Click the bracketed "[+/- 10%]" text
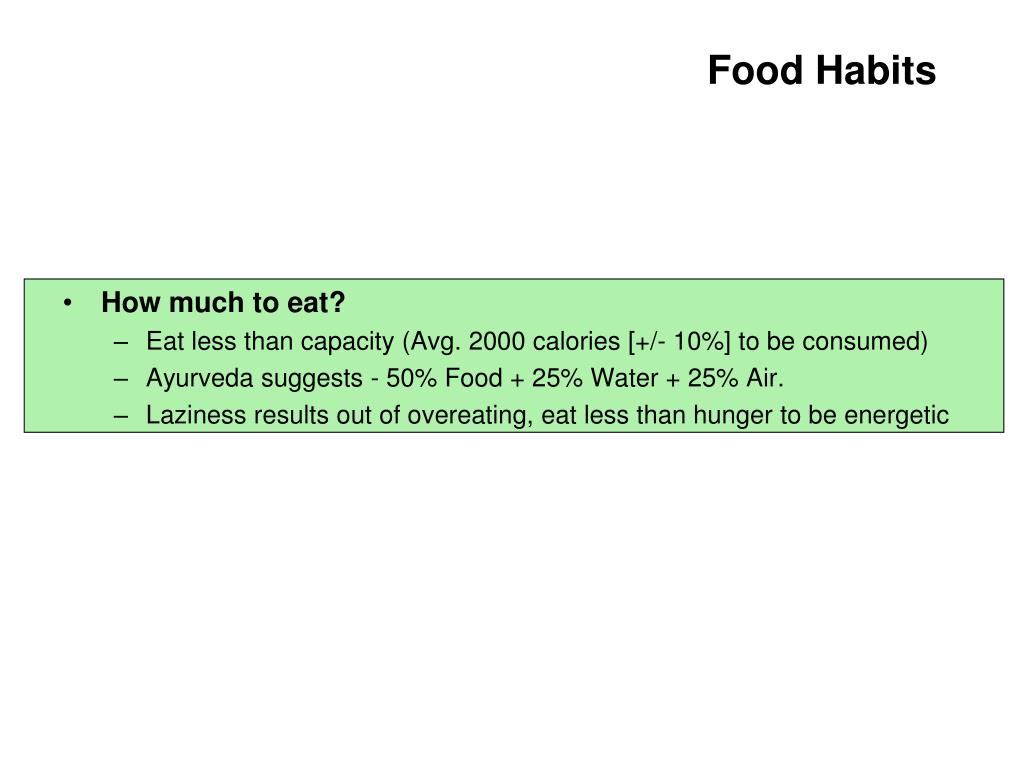1024x768 pixels. [679, 342]
